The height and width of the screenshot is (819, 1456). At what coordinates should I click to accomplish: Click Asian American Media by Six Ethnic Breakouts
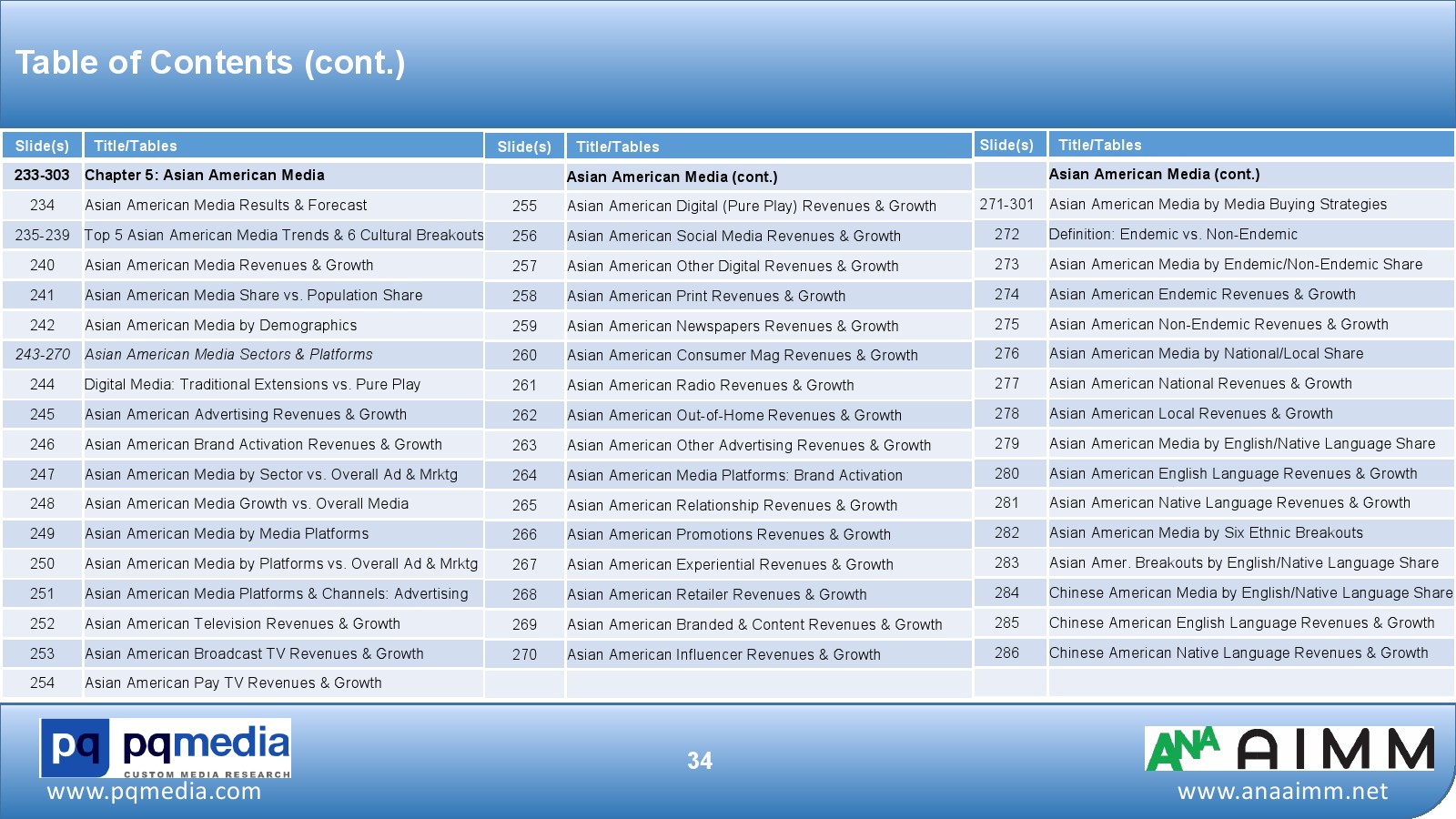pos(1206,533)
